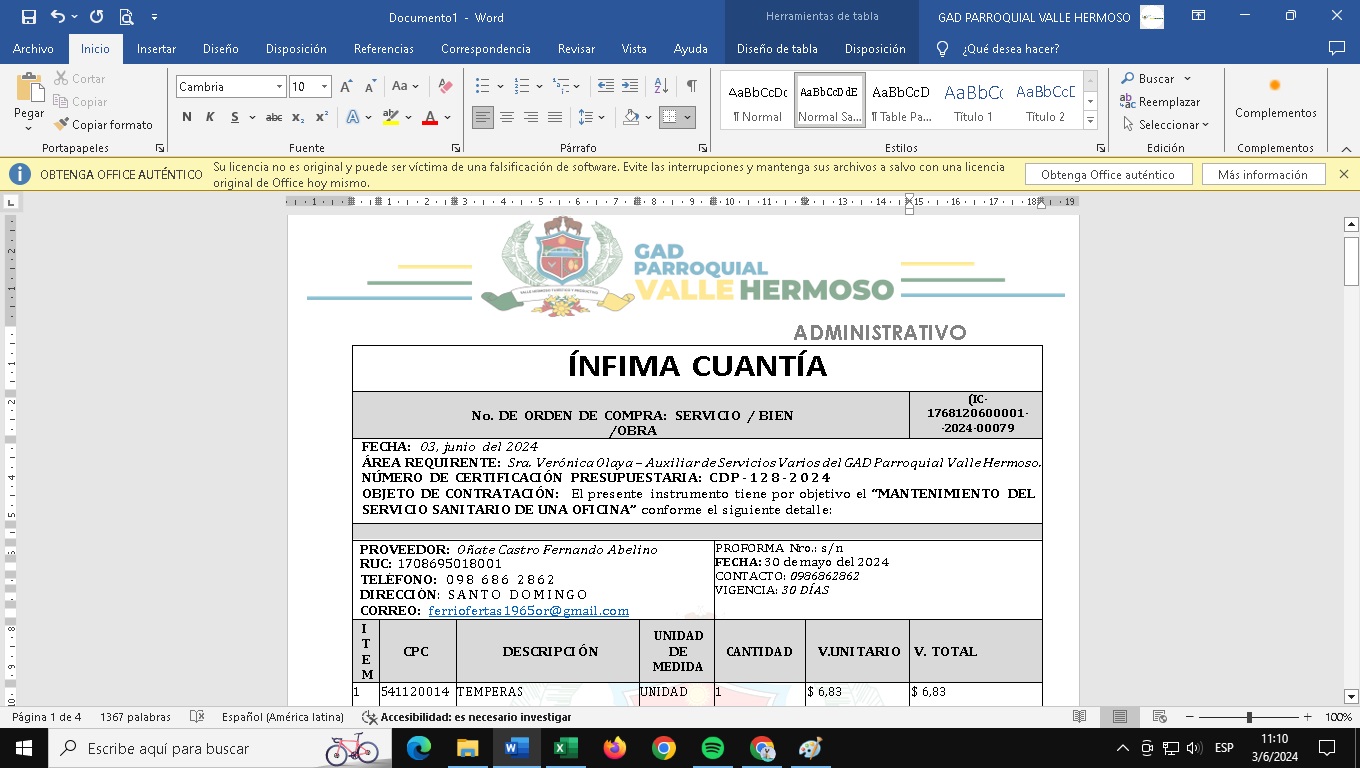
Task: Open Spotify from the taskbar
Action: click(x=713, y=748)
